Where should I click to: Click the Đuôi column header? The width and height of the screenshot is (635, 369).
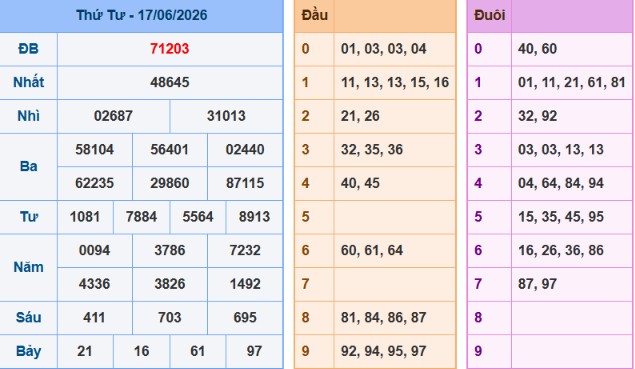tap(490, 15)
